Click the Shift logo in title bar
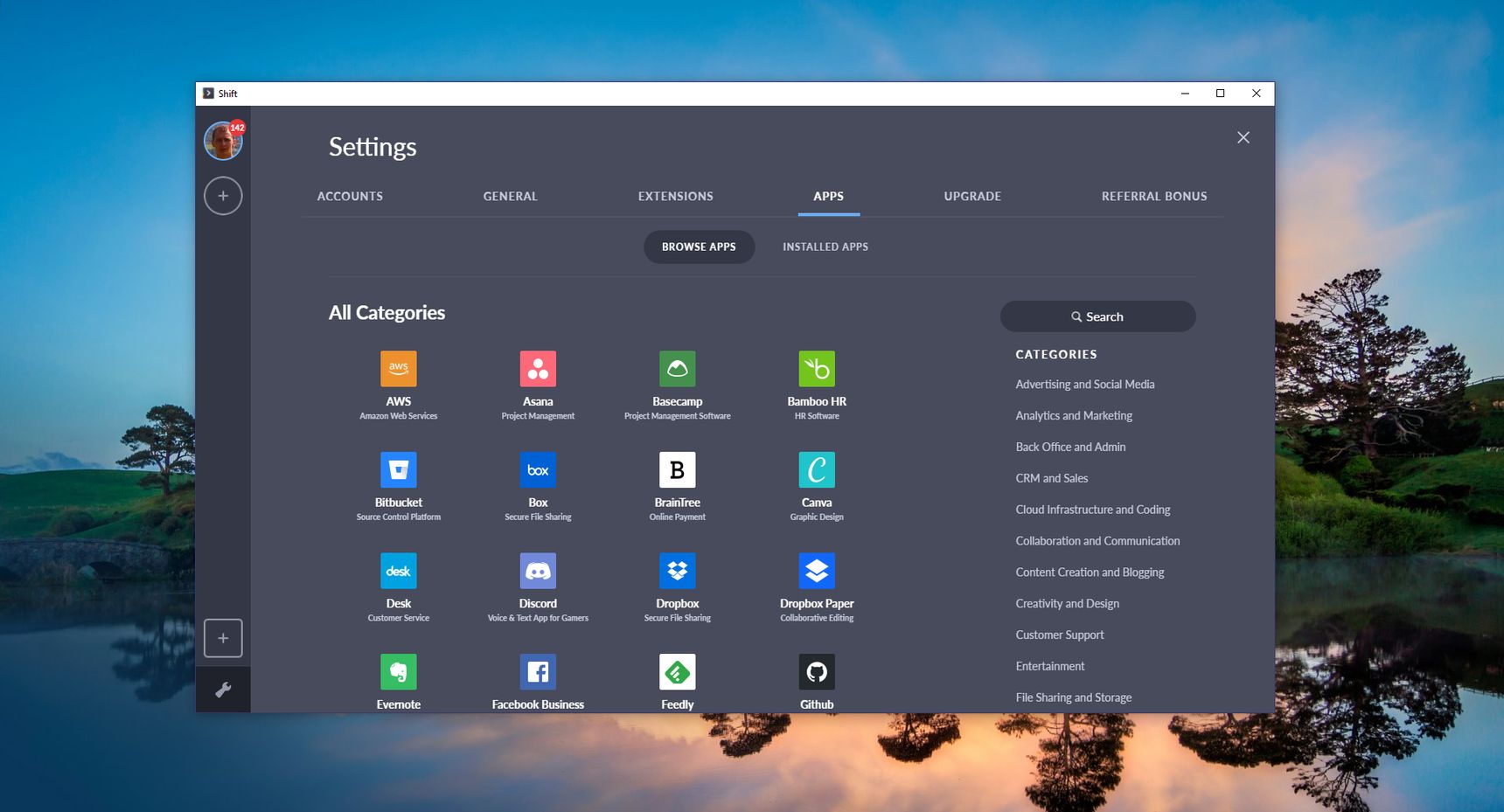1504x812 pixels. (x=208, y=94)
